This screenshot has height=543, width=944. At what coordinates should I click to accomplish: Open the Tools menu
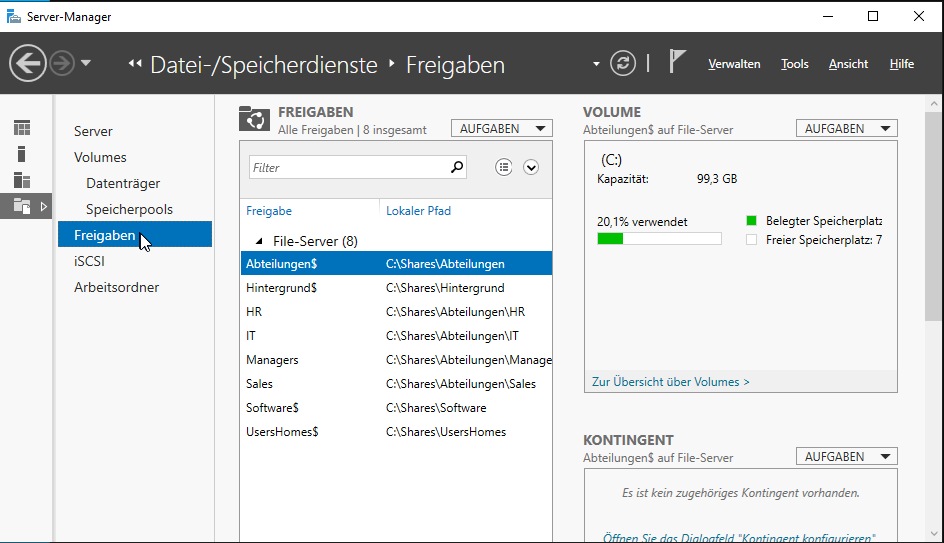tap(795, 64)
